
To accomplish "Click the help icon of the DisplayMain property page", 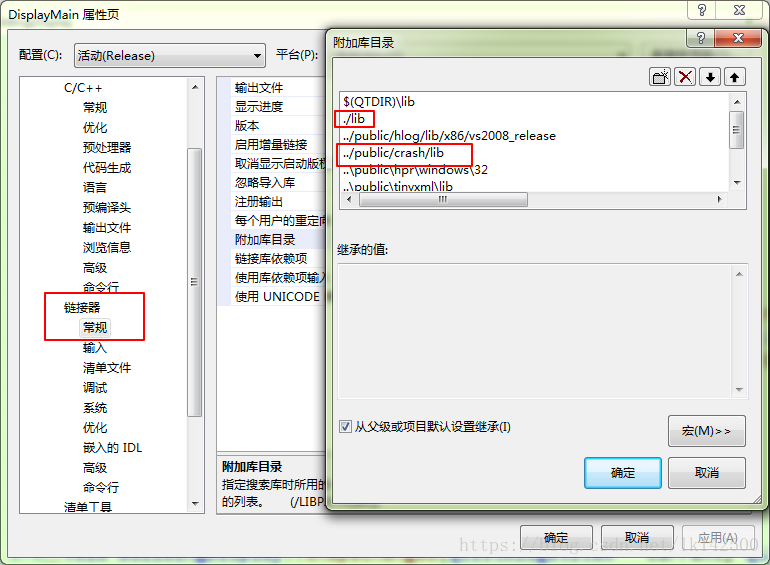I will pyautogui.click(x=702, y=10).
